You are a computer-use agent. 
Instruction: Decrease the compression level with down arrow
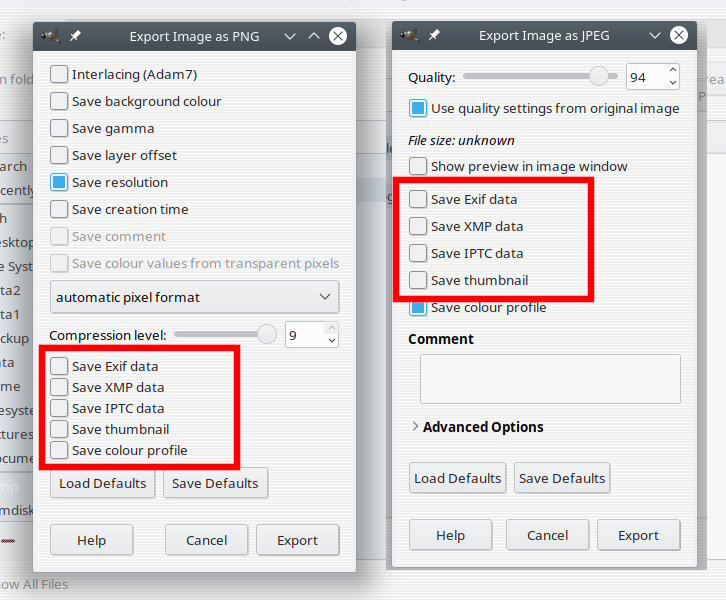click(x=332, y=341)
